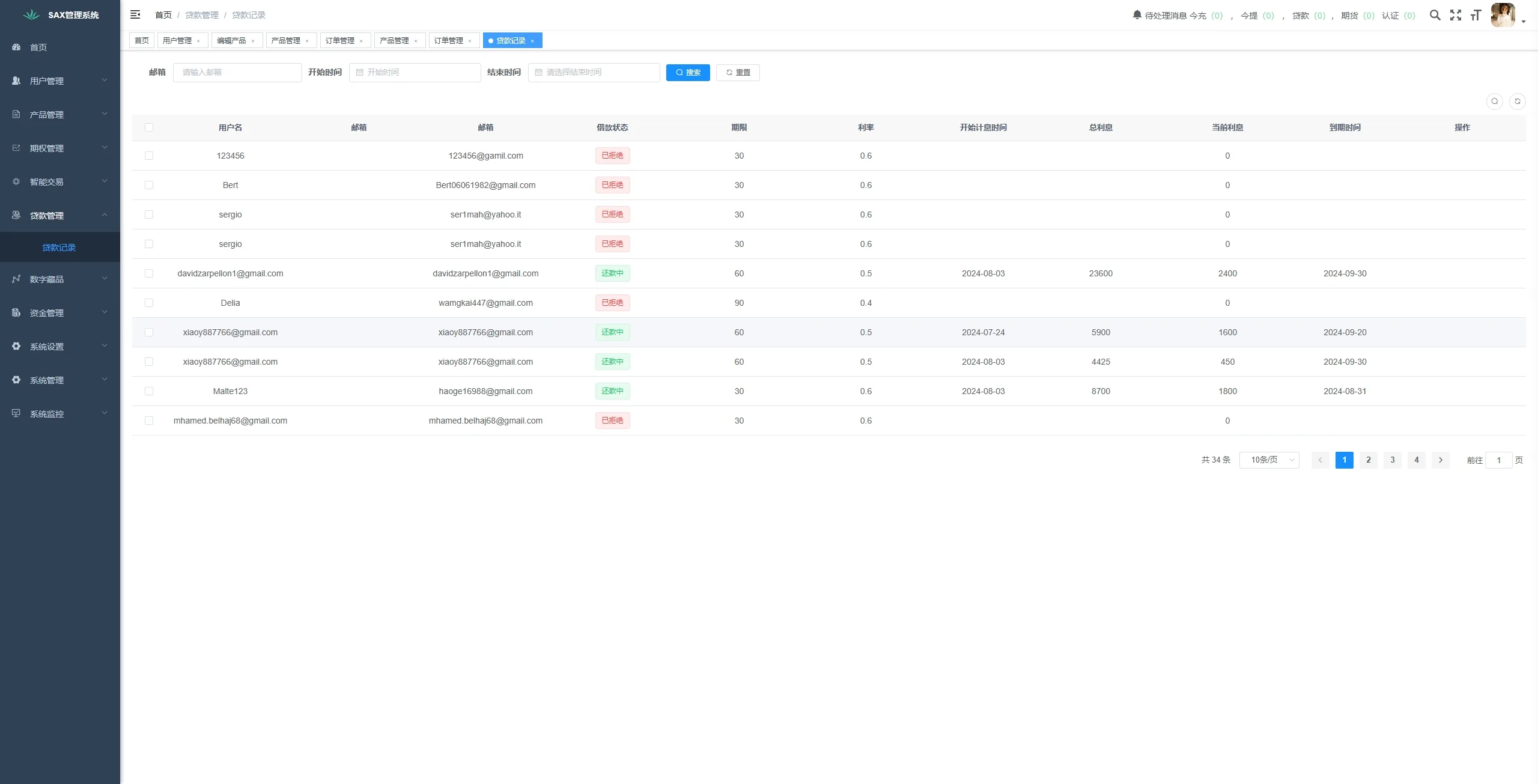Check the select-all checkbox in table header
1538x784 pixels.
[x=149, y=127]
